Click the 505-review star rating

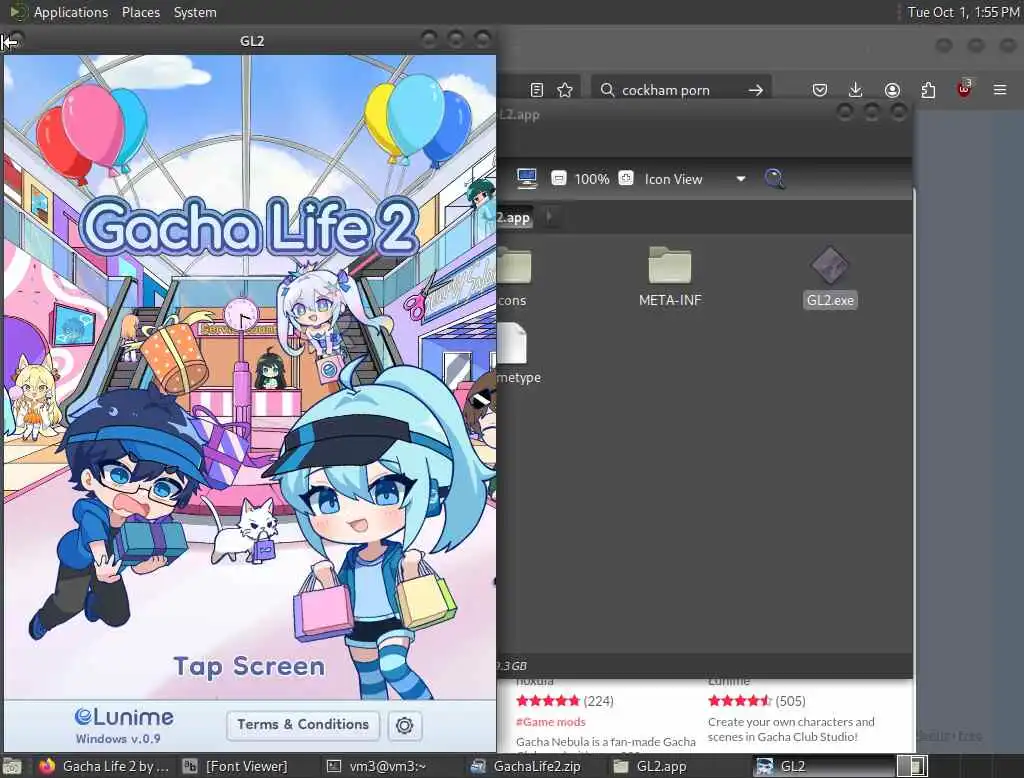click(739, 701)
